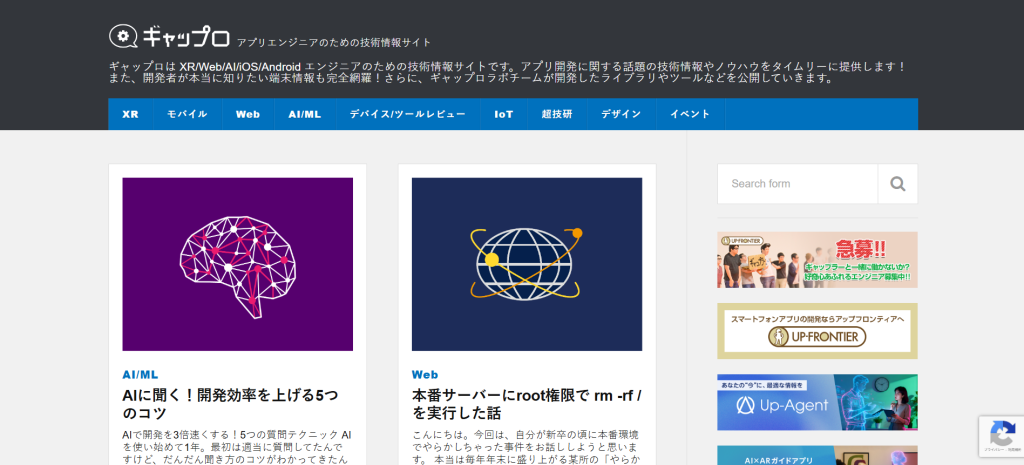
Task: Click the magnifier search icon button
Action: pos(897,184)
